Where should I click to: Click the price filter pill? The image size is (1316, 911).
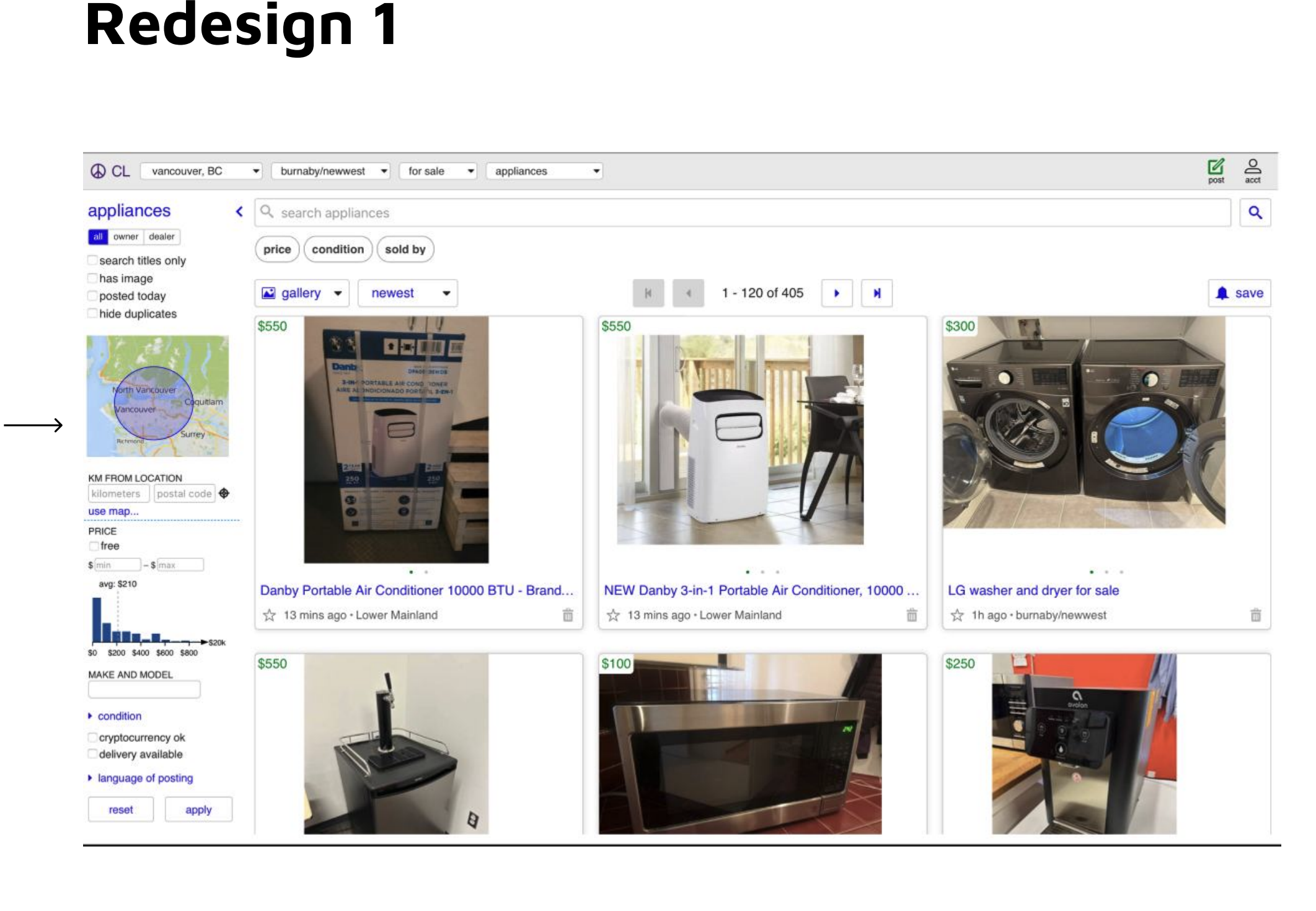[x=276, y=249]
